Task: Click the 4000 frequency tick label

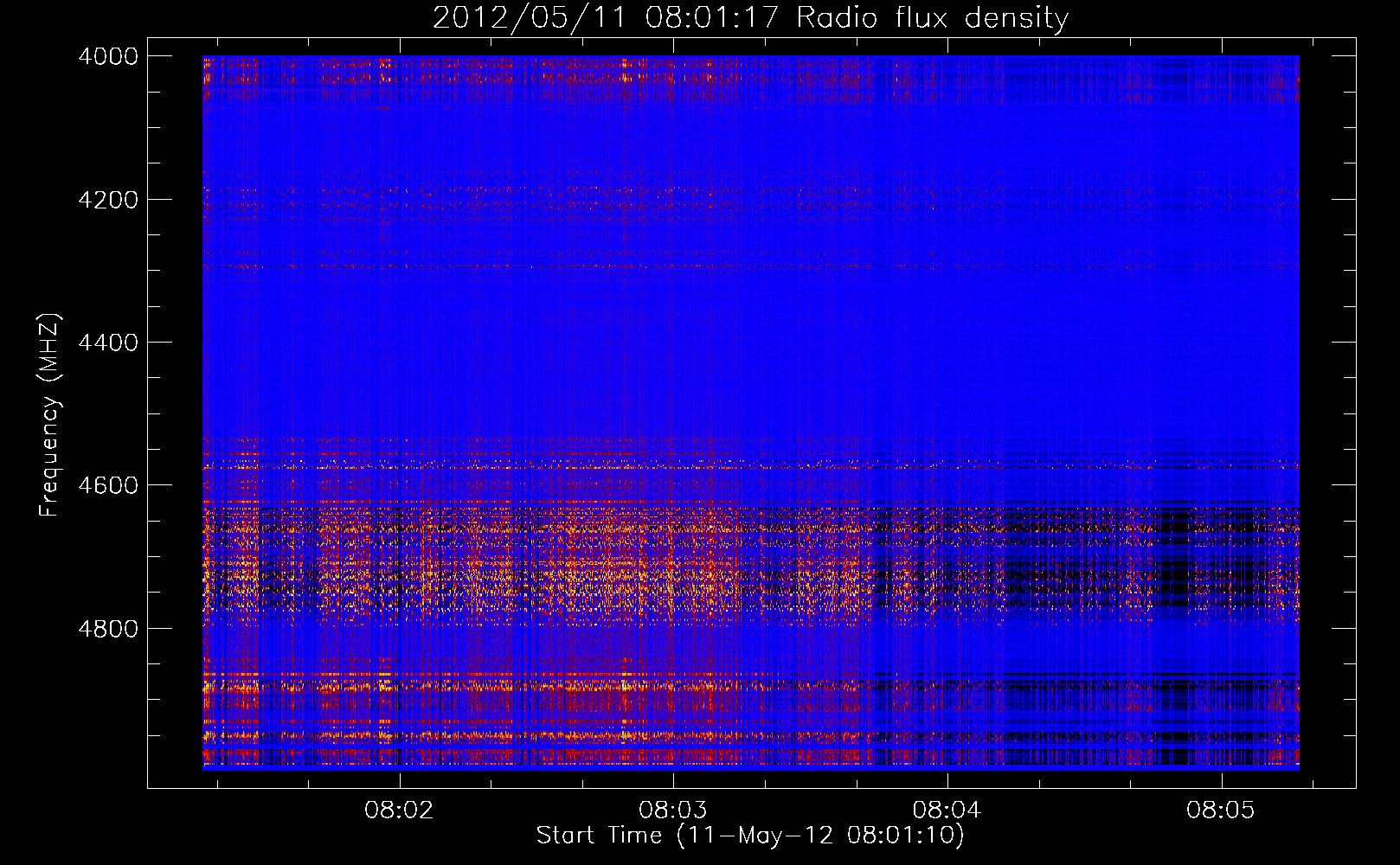Action: (x=108, y=56)
